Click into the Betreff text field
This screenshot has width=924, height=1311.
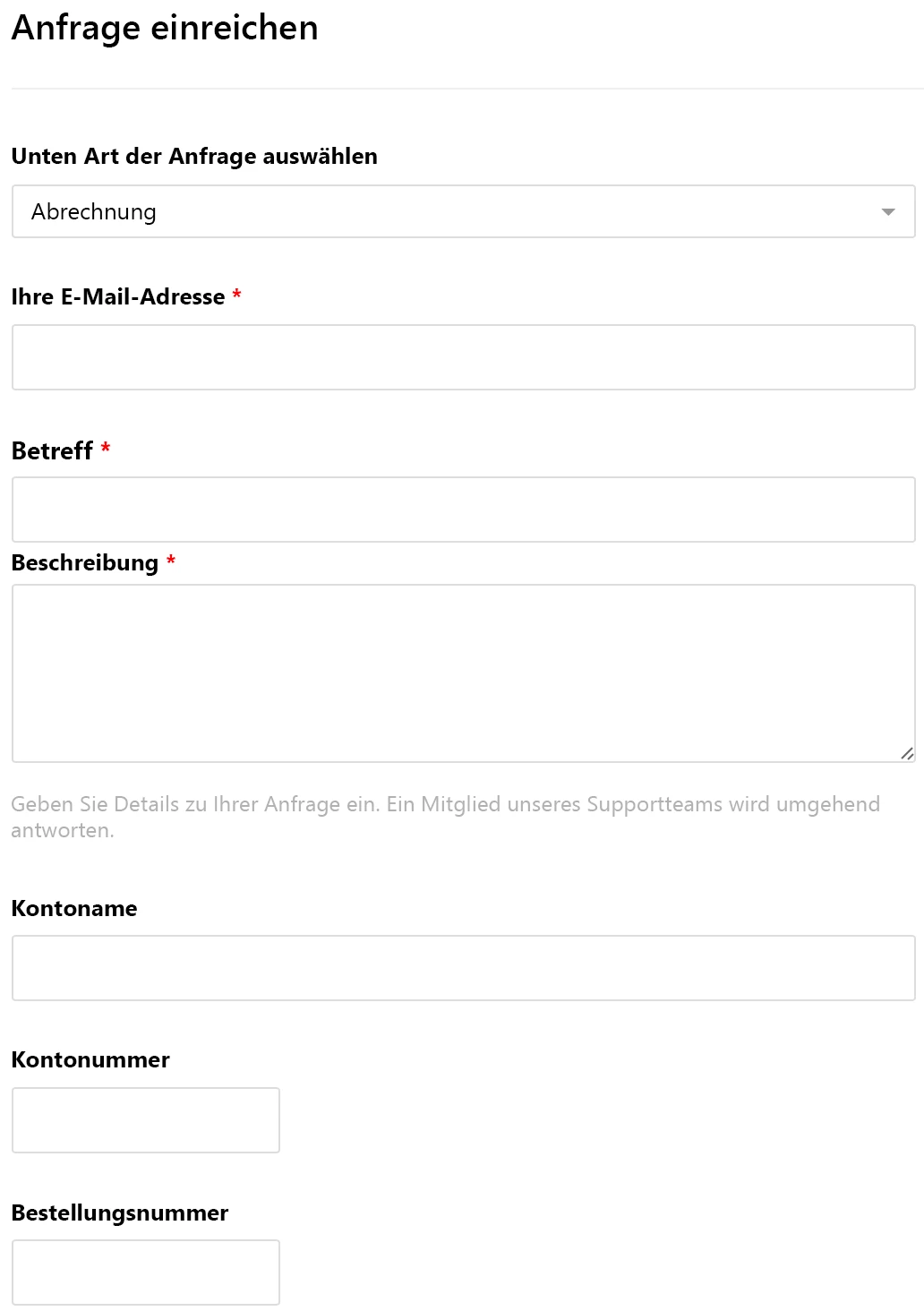463,510
